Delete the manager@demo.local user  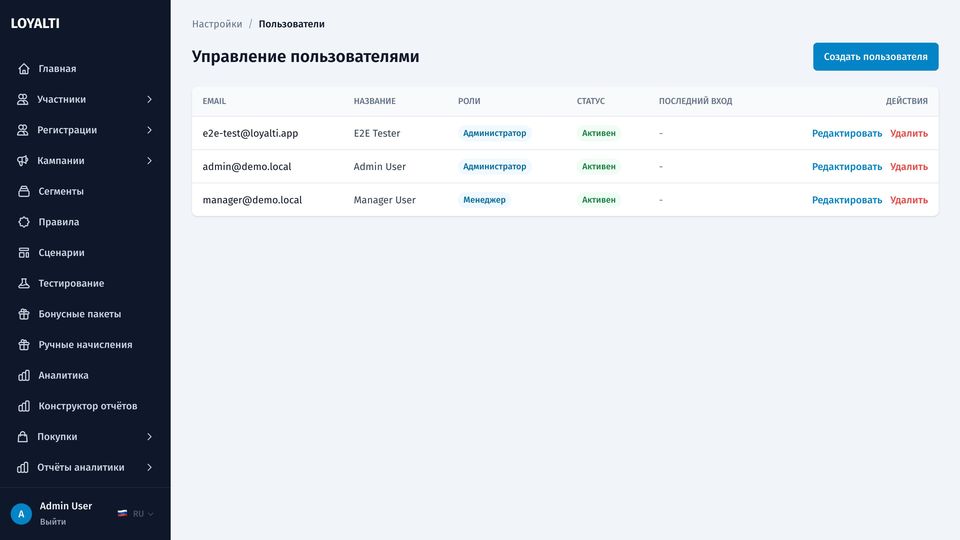coord(909,200)
